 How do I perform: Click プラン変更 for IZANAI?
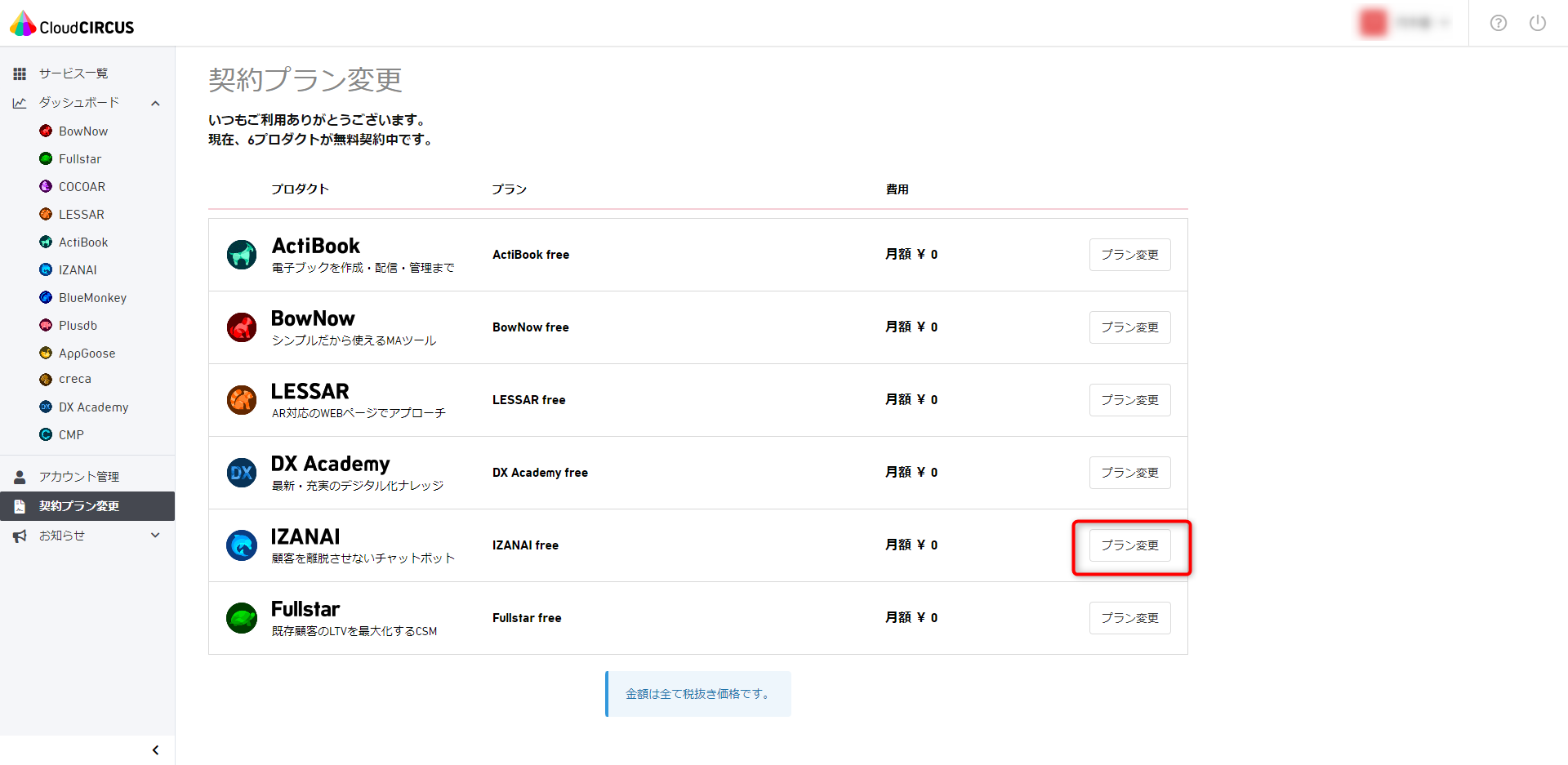click(x=1129, y=545)
